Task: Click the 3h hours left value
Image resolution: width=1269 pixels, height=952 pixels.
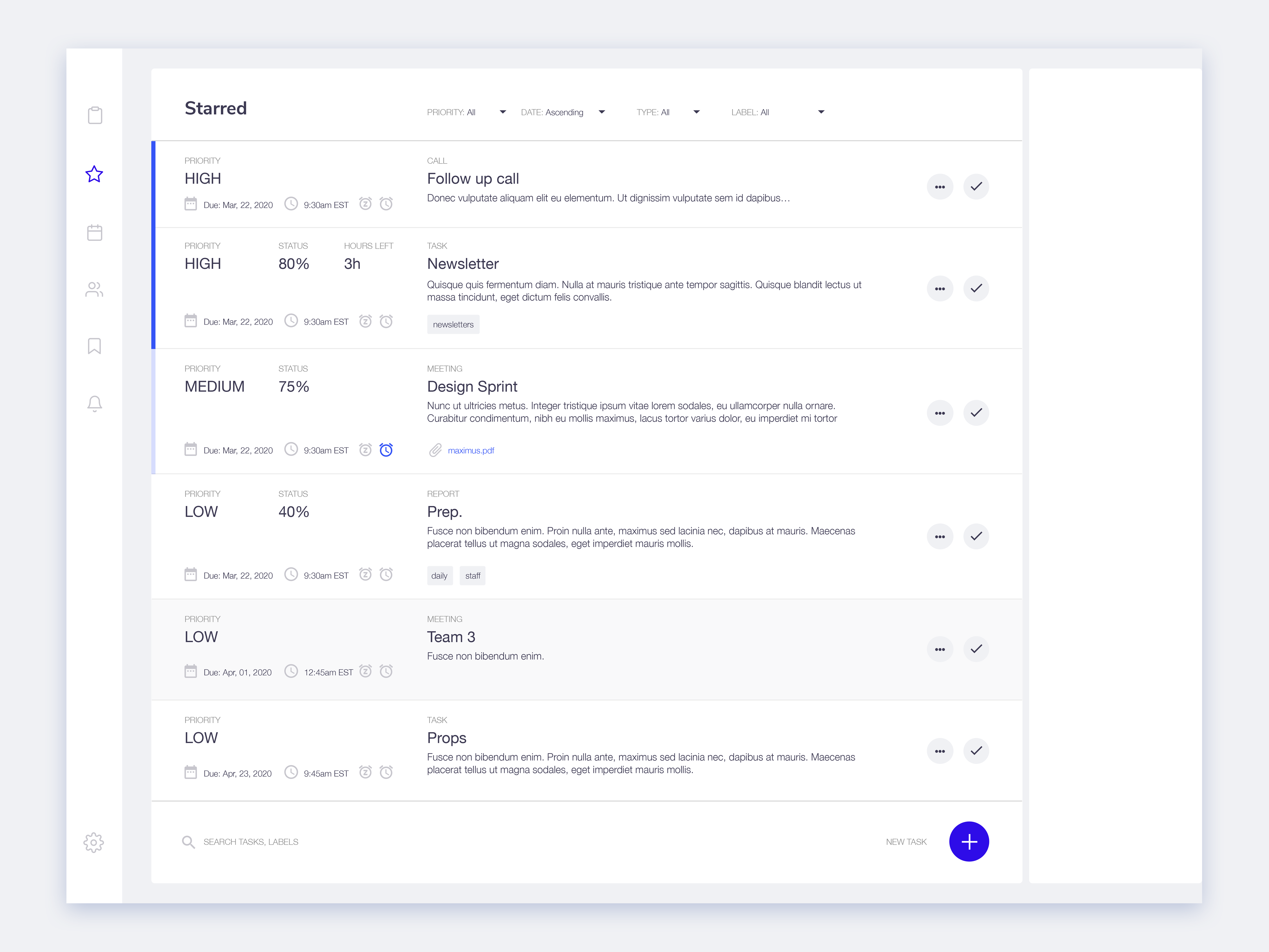Action: (352, 264)
